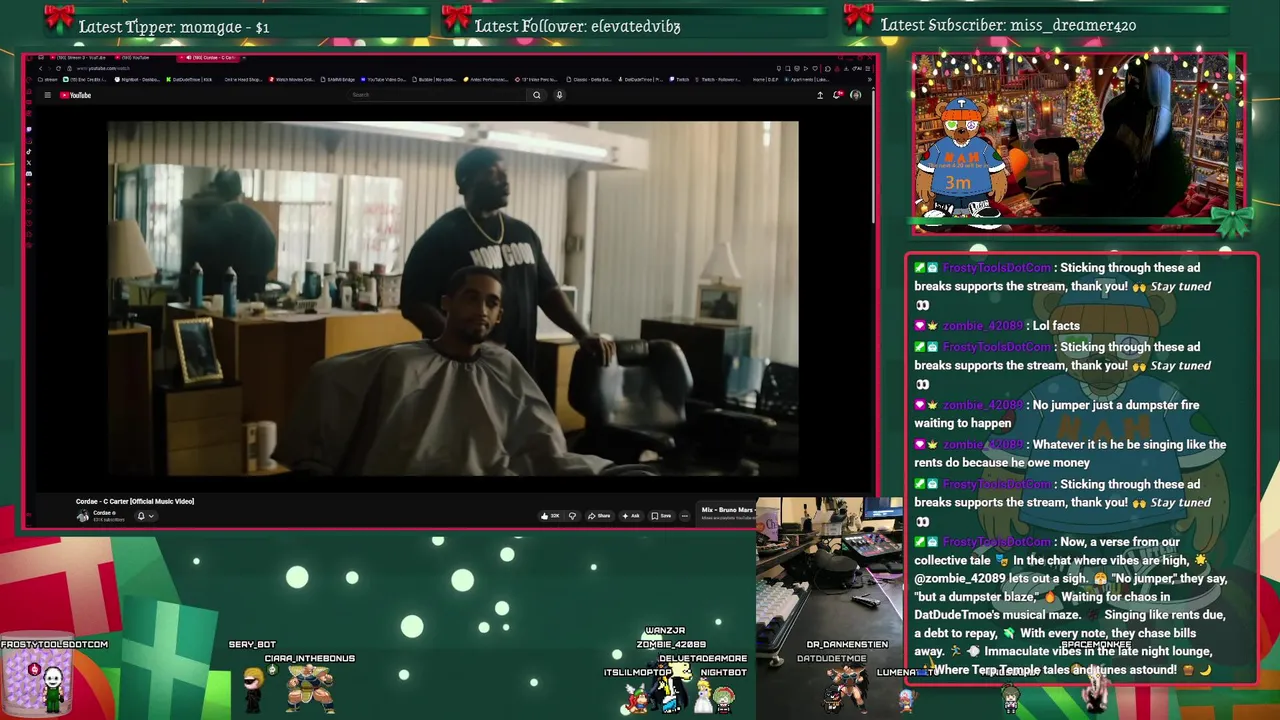Open the YouTube account avatar menu
This screenshot has width=1280, height=720.
[855, 95]
